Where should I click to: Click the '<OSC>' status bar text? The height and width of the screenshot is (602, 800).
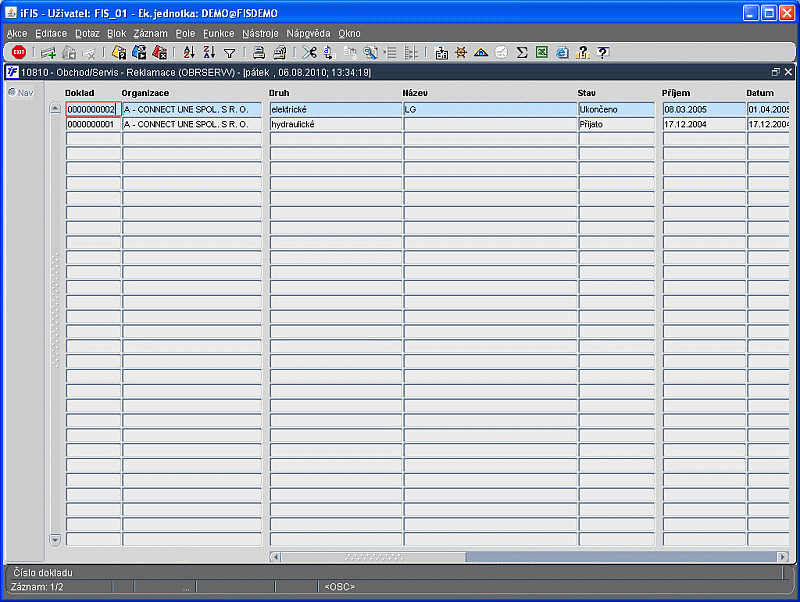tap(339, 587)
